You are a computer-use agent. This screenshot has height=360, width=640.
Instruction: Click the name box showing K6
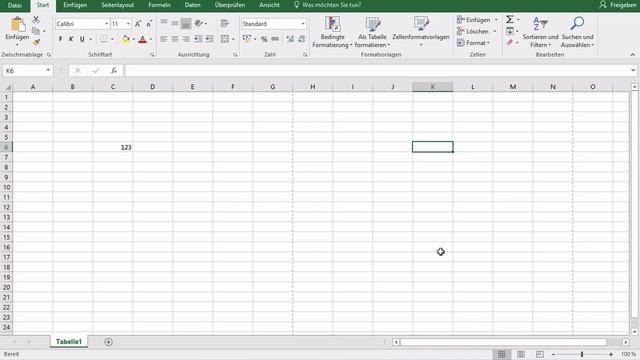[x=27, y=71]
